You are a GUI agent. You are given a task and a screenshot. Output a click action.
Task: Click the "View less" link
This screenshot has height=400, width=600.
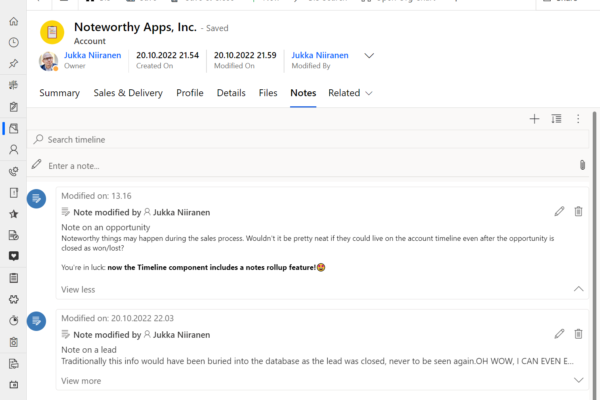click(78, 289)
